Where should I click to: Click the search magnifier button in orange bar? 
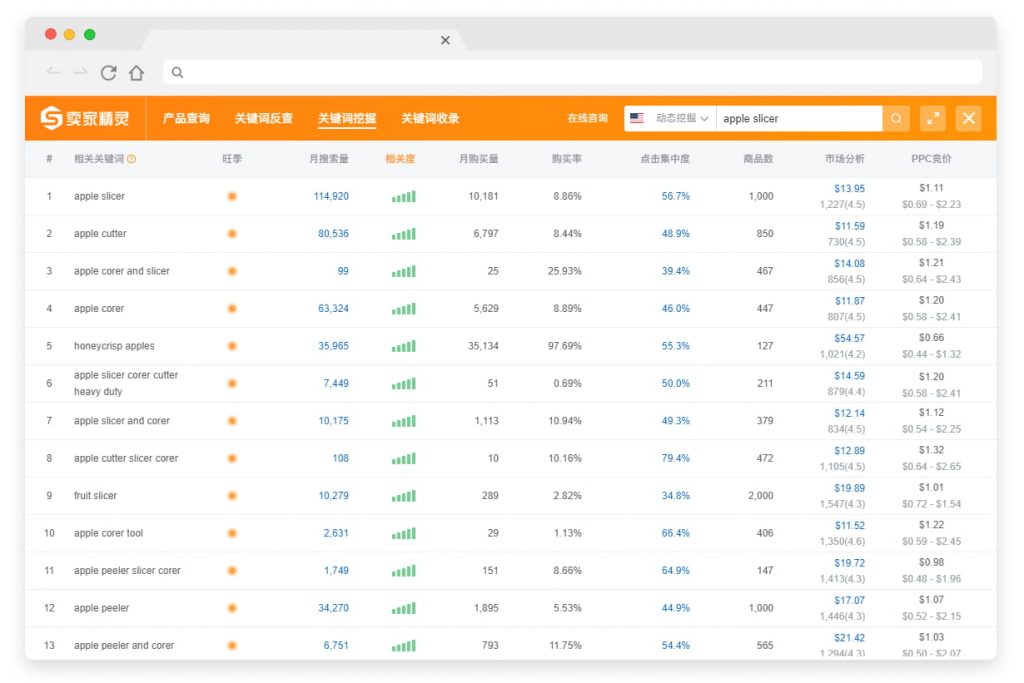pyautogui.click(x=896, y=118)
